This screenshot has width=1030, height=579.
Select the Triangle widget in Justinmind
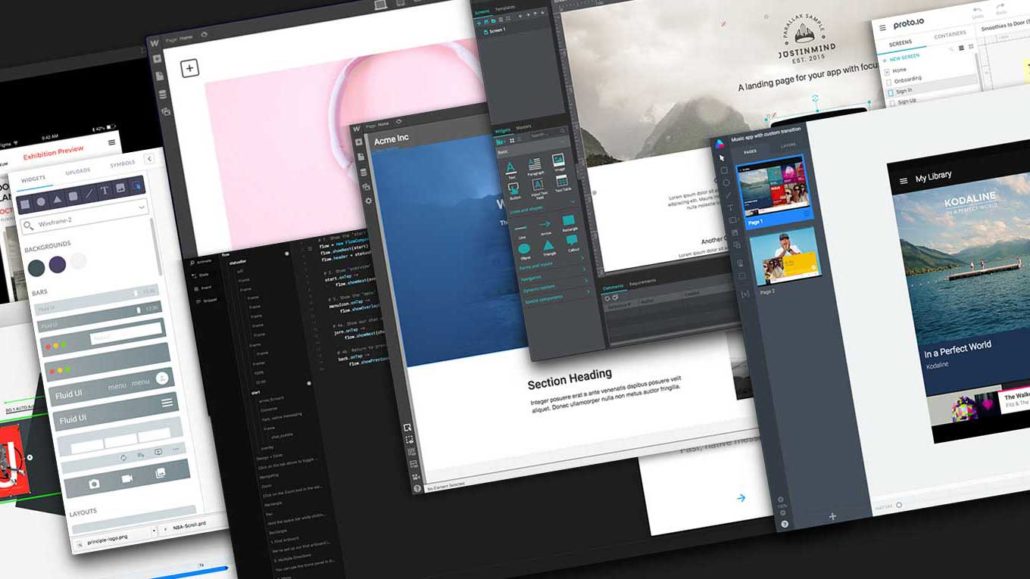coord(549,247)
